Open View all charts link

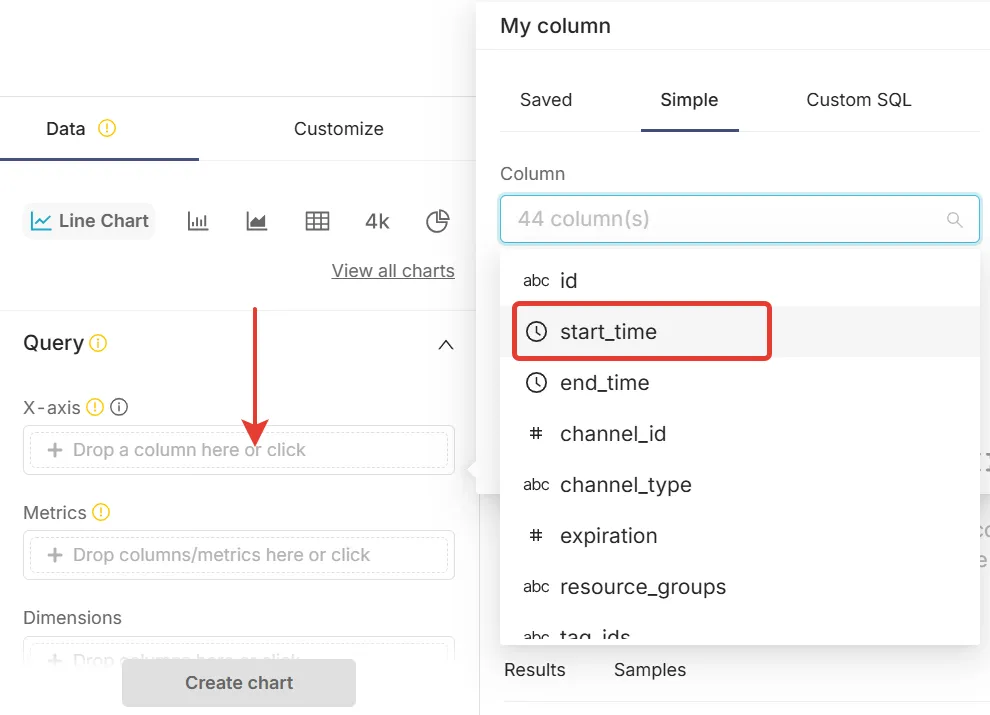pyautogui.click(x=393, y=271)
